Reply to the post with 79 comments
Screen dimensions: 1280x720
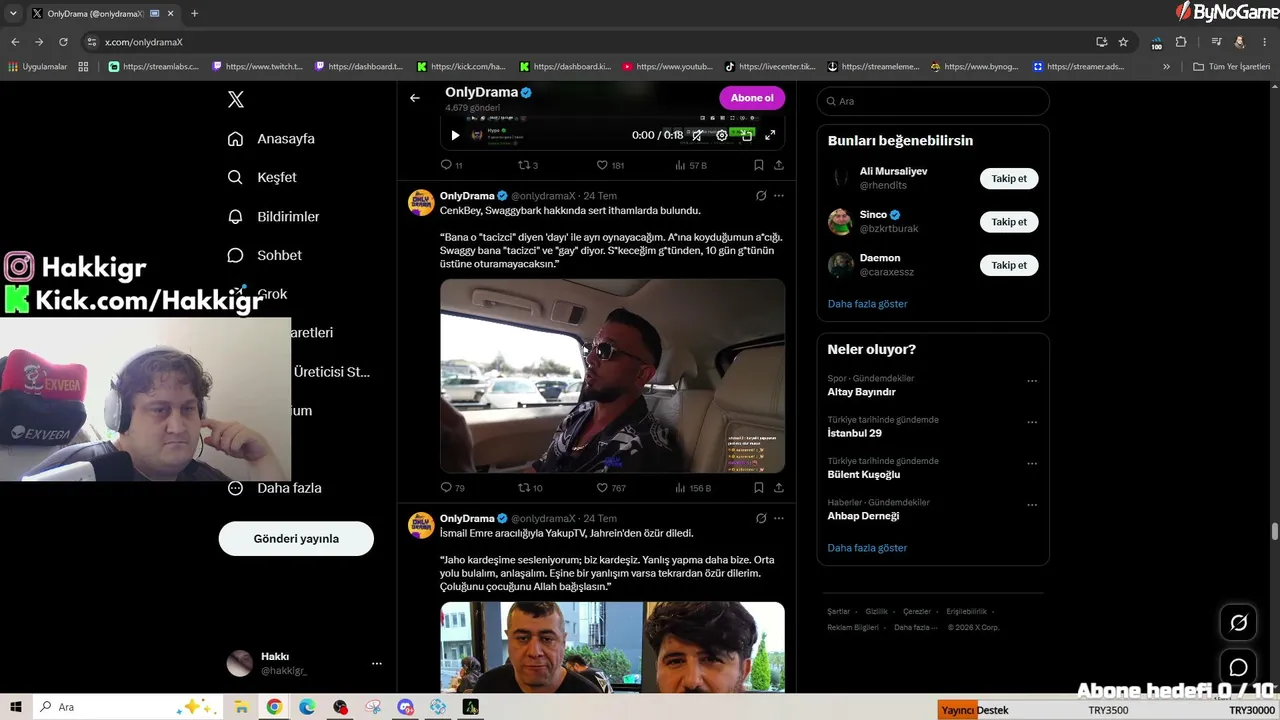point(452,488)
